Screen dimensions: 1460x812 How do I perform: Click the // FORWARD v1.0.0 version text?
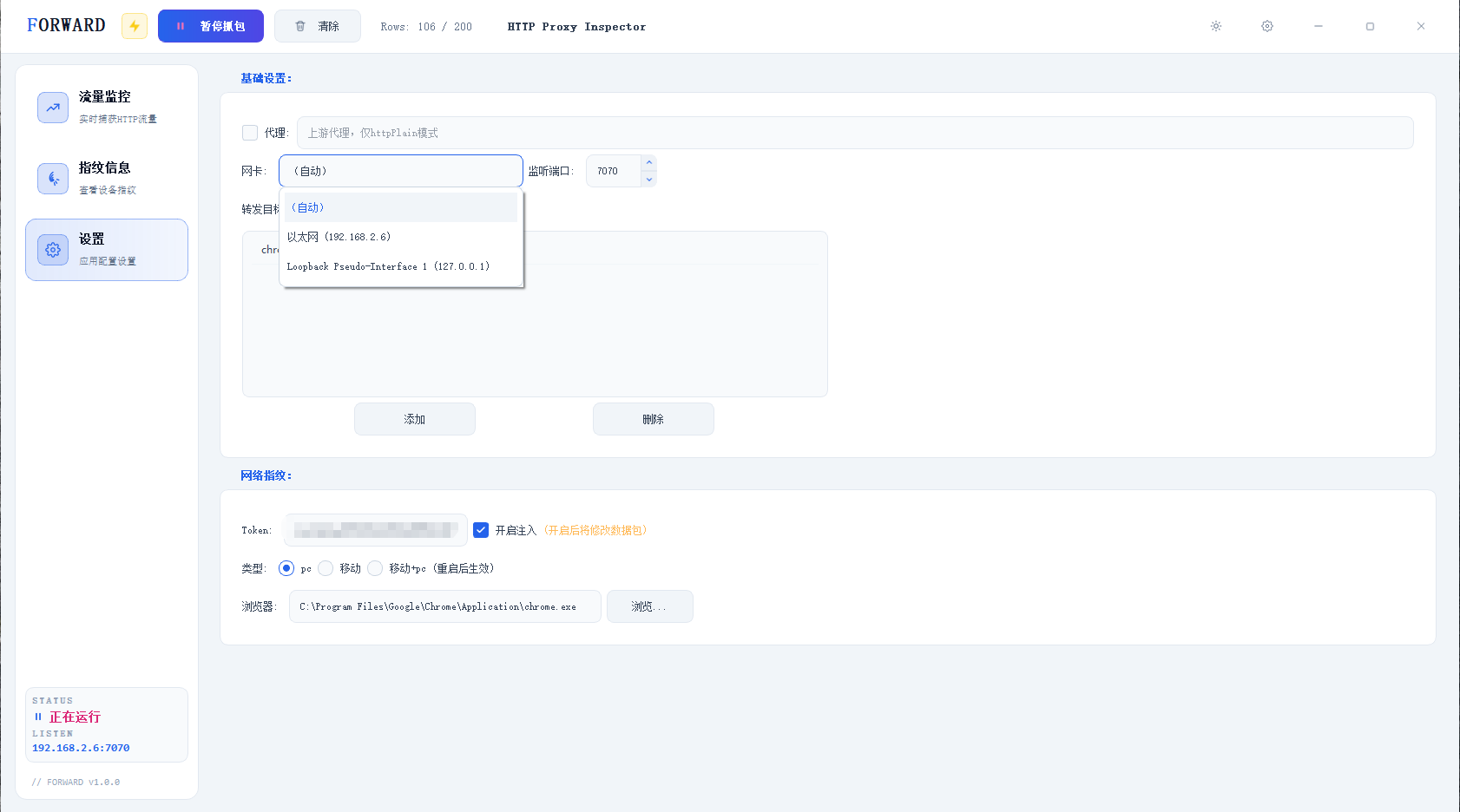(x=76, y=783)
